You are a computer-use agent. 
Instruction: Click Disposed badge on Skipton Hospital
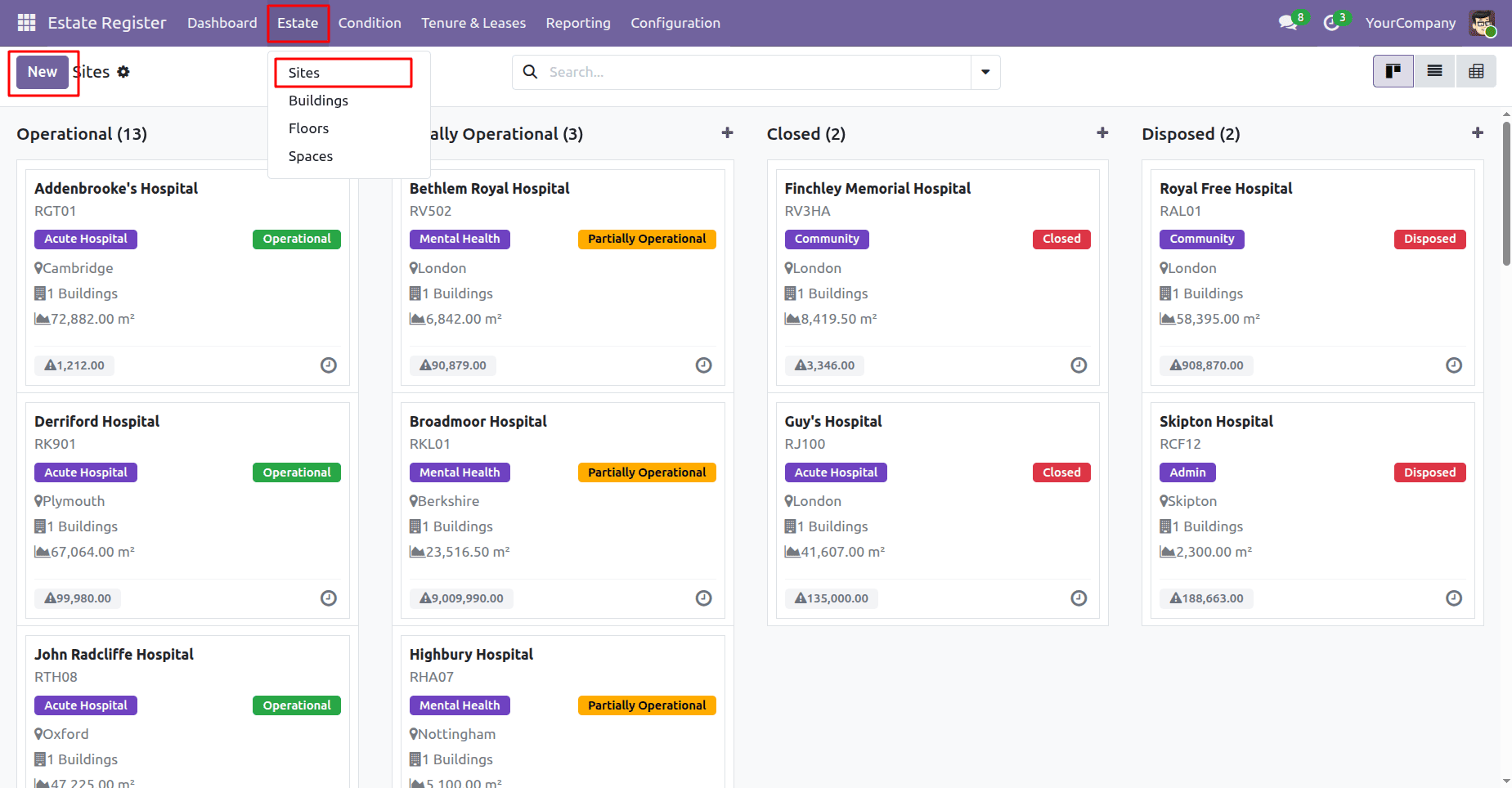[1430, 472]
